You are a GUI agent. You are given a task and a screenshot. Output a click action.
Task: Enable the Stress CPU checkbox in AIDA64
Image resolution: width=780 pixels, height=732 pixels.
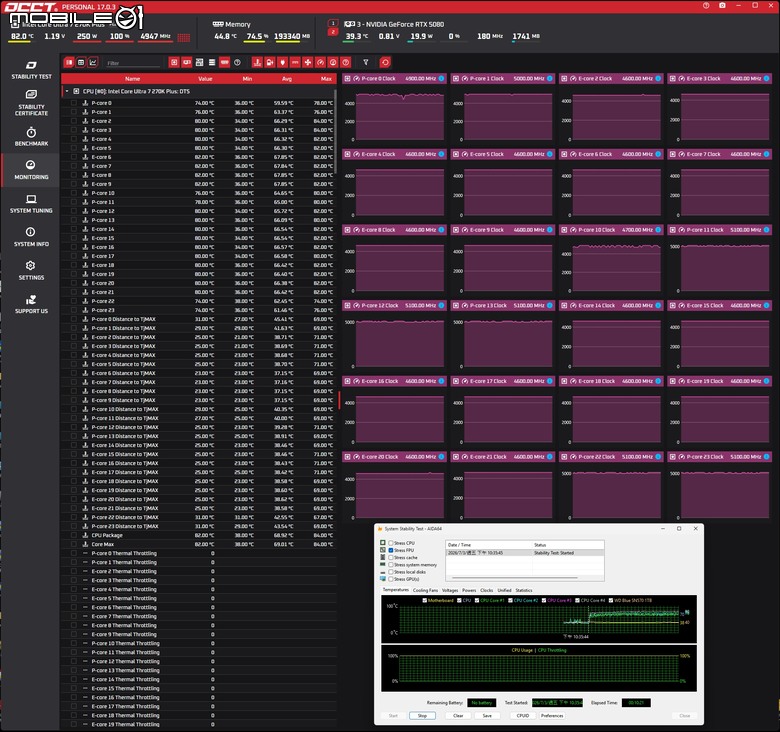391,543
